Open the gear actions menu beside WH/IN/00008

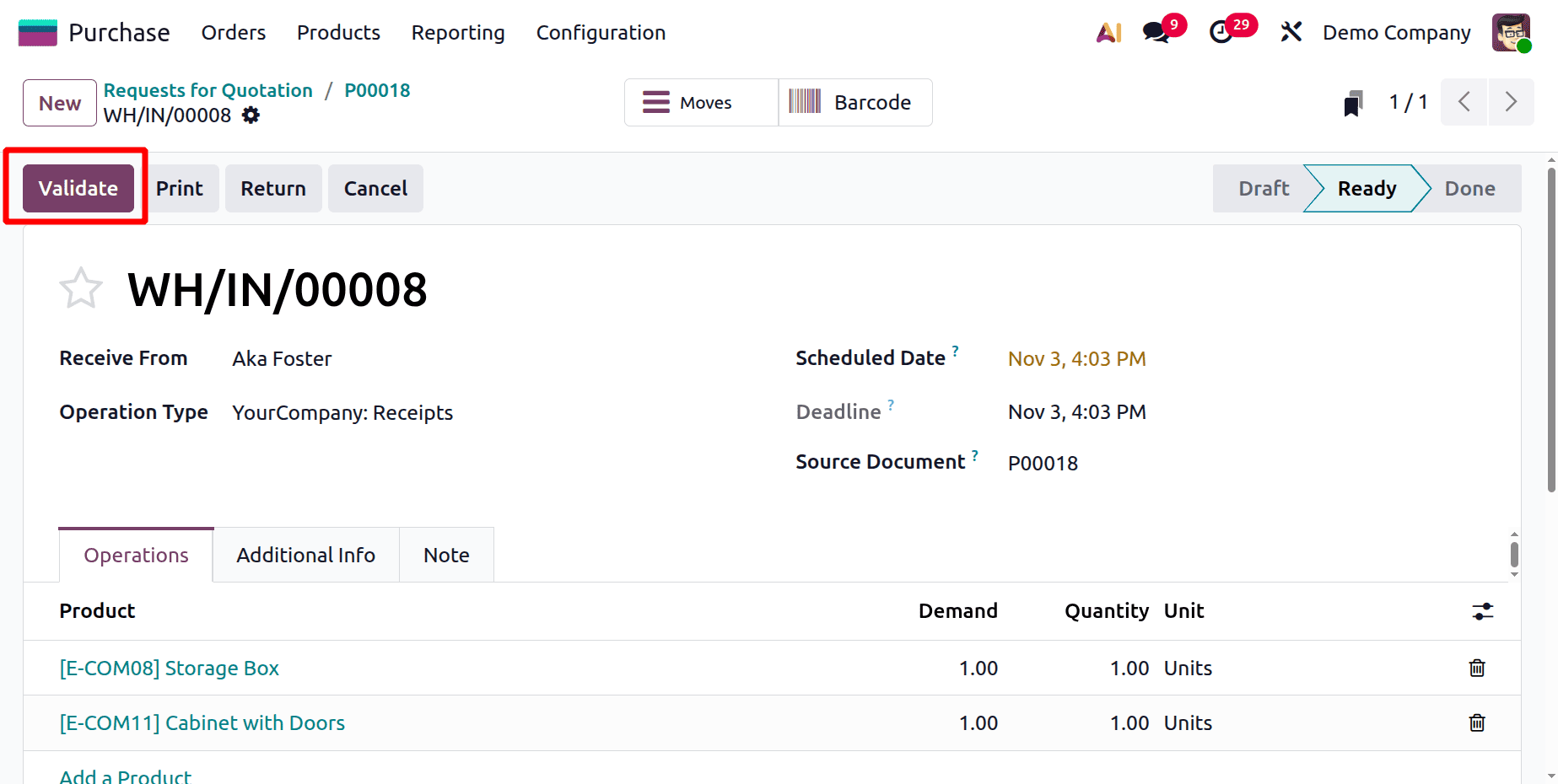coord(251,115)
